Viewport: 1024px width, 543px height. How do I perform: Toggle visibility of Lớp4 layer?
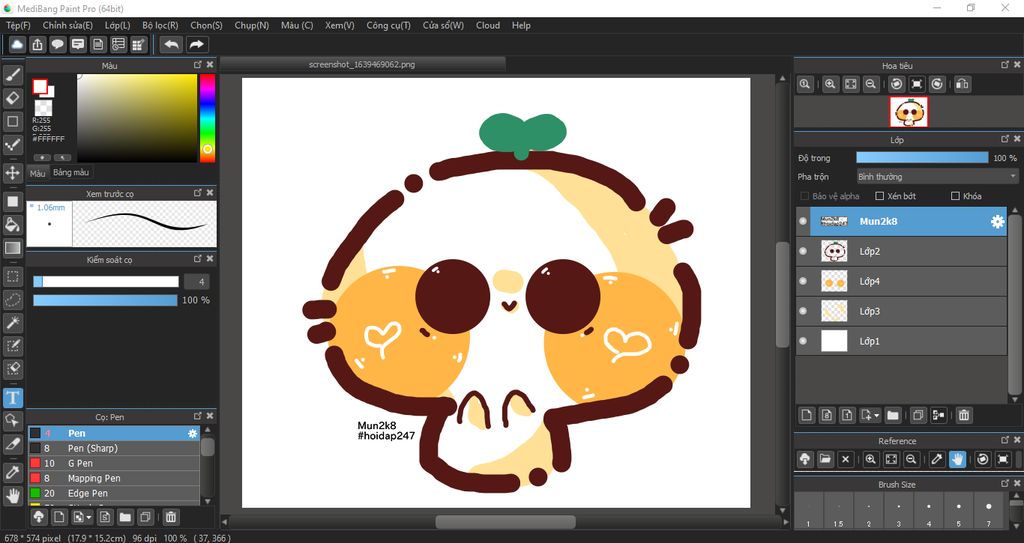point(803,281)
